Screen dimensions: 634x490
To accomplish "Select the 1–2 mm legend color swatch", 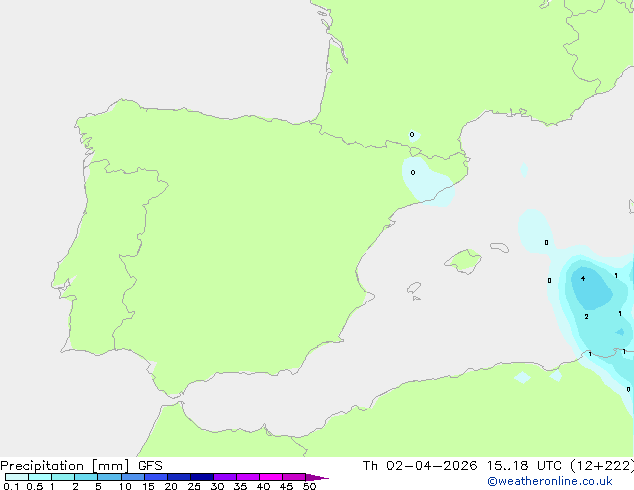I will [63, 477].
